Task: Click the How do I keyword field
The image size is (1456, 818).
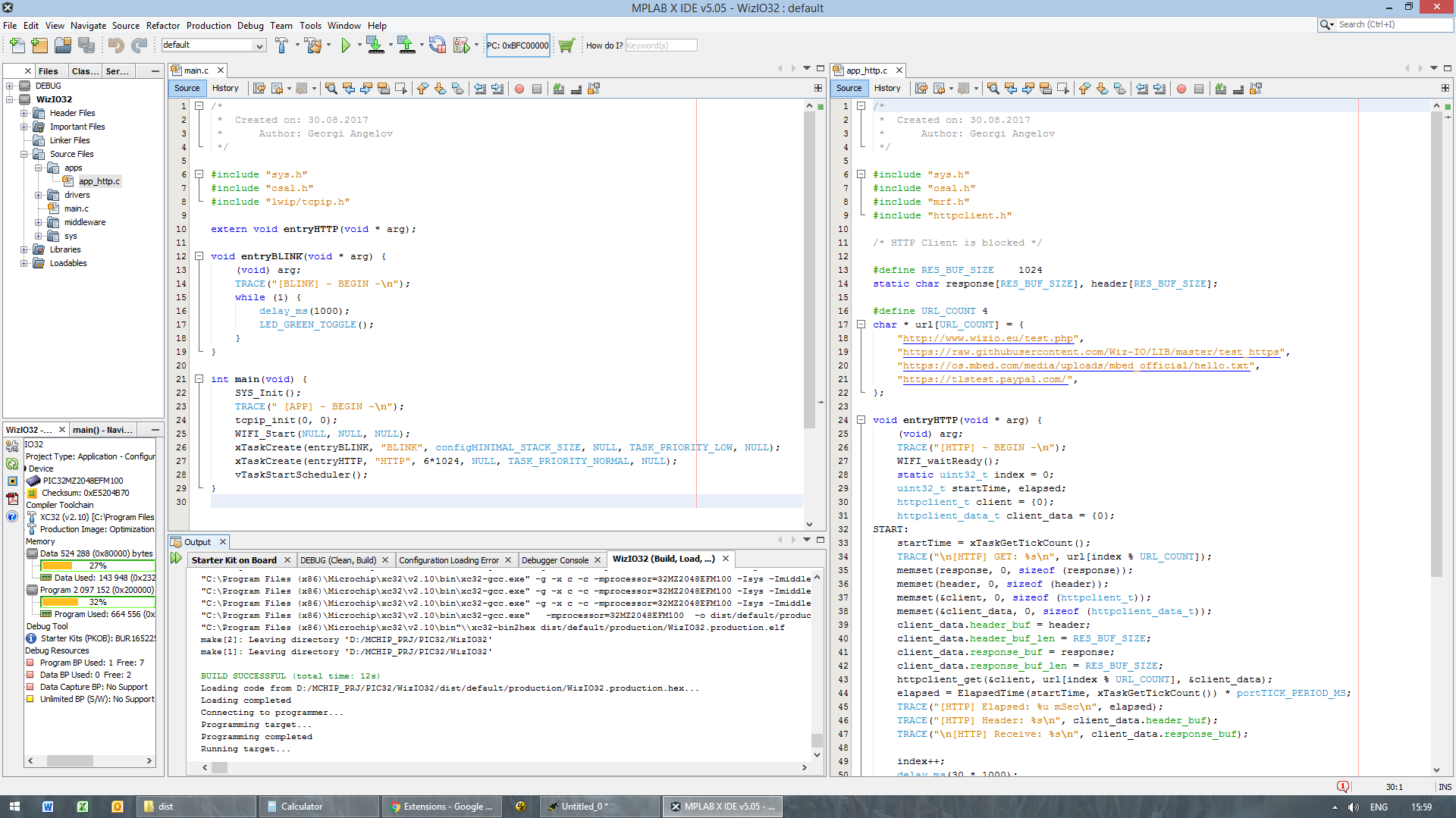Action: (660, 45)
